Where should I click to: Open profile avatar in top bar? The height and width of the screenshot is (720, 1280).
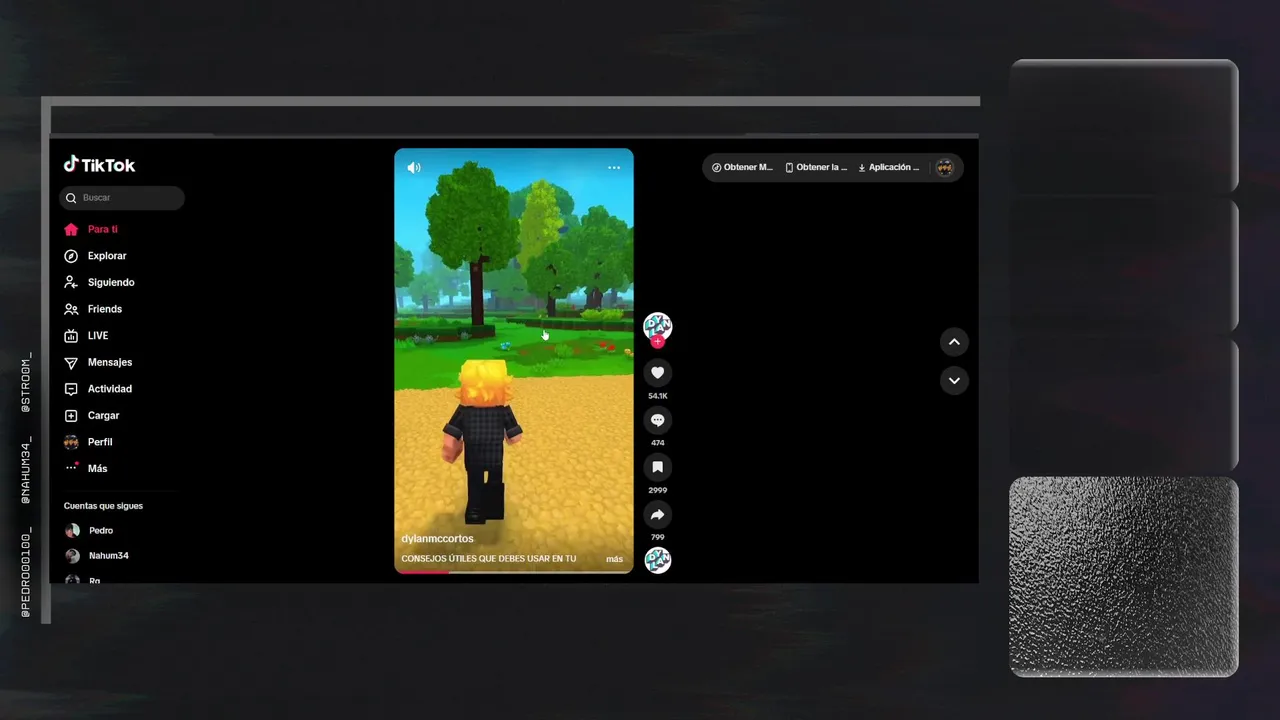(x=944, y=168)
